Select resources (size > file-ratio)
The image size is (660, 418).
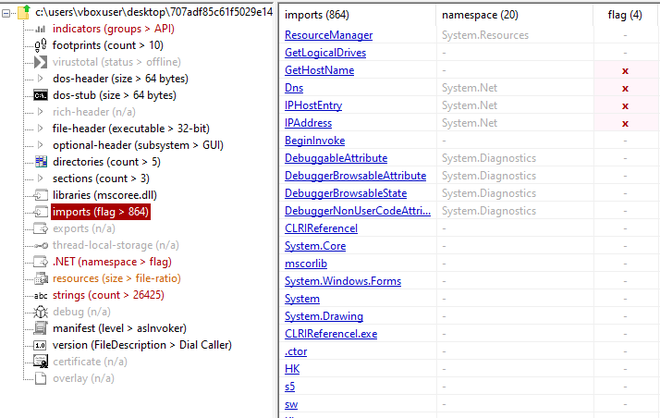pos(117,279)
